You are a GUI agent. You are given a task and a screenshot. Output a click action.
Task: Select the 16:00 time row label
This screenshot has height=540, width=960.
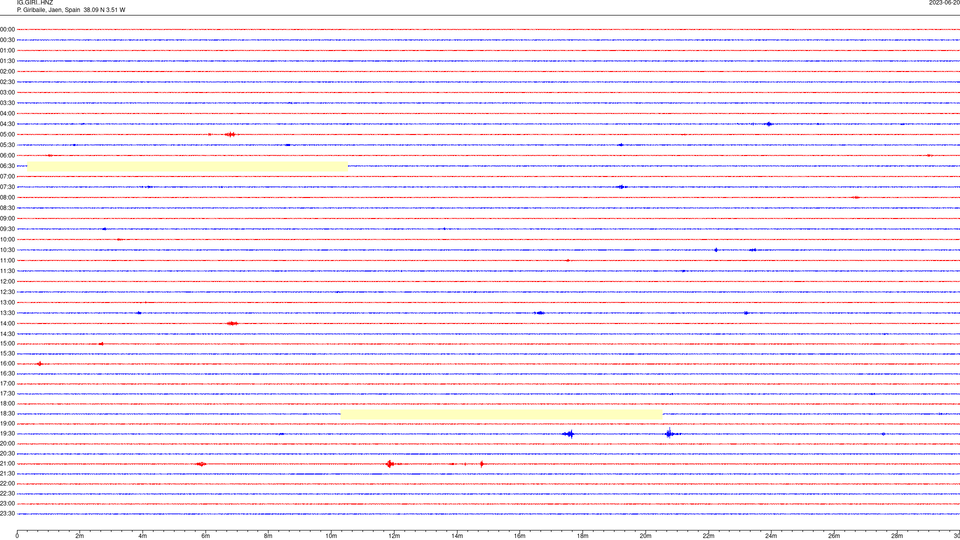7,364
